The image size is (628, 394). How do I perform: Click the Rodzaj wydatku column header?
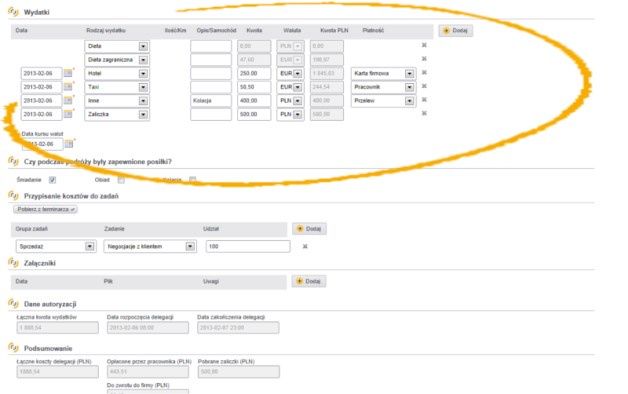click(x=106, y=30)
